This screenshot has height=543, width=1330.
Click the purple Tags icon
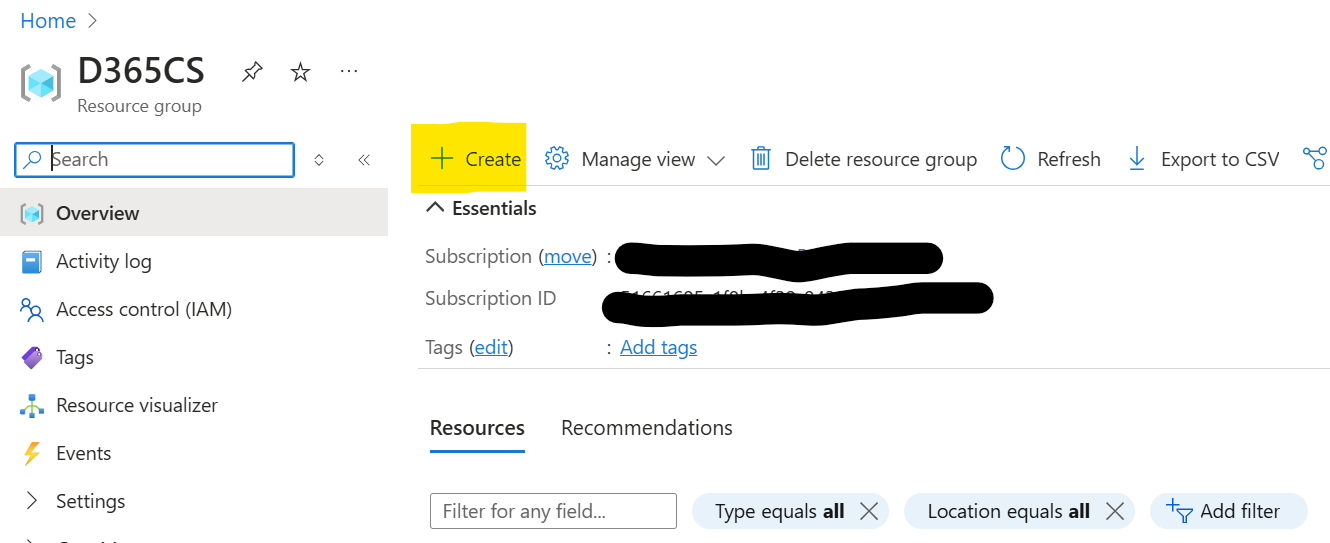[x=32, y=357]
